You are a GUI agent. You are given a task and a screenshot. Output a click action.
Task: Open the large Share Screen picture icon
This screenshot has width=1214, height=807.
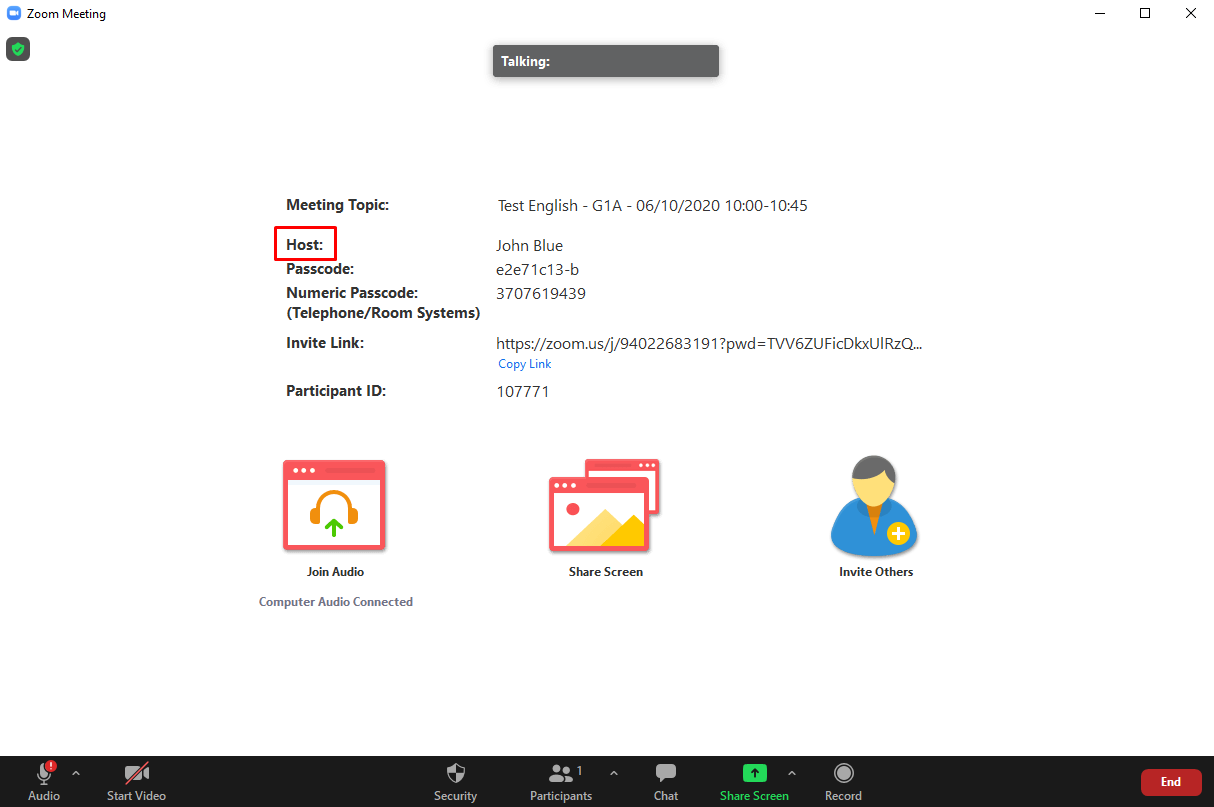(x=604, y=505)
